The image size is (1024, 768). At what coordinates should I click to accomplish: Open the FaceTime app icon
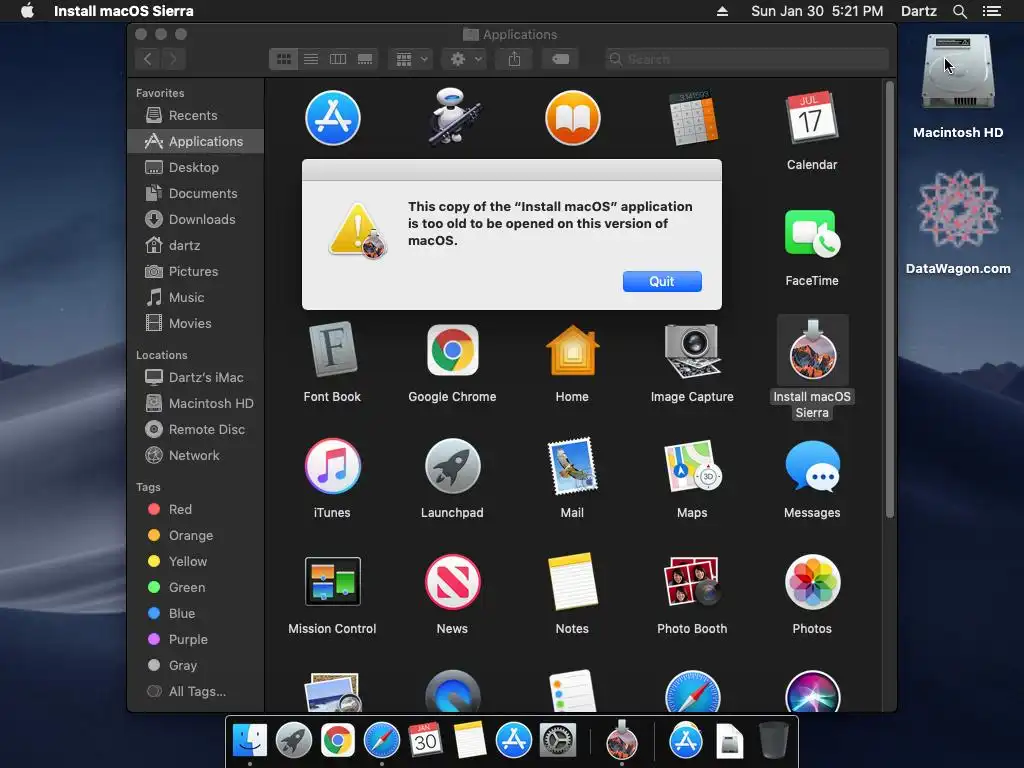coord(812,233)
